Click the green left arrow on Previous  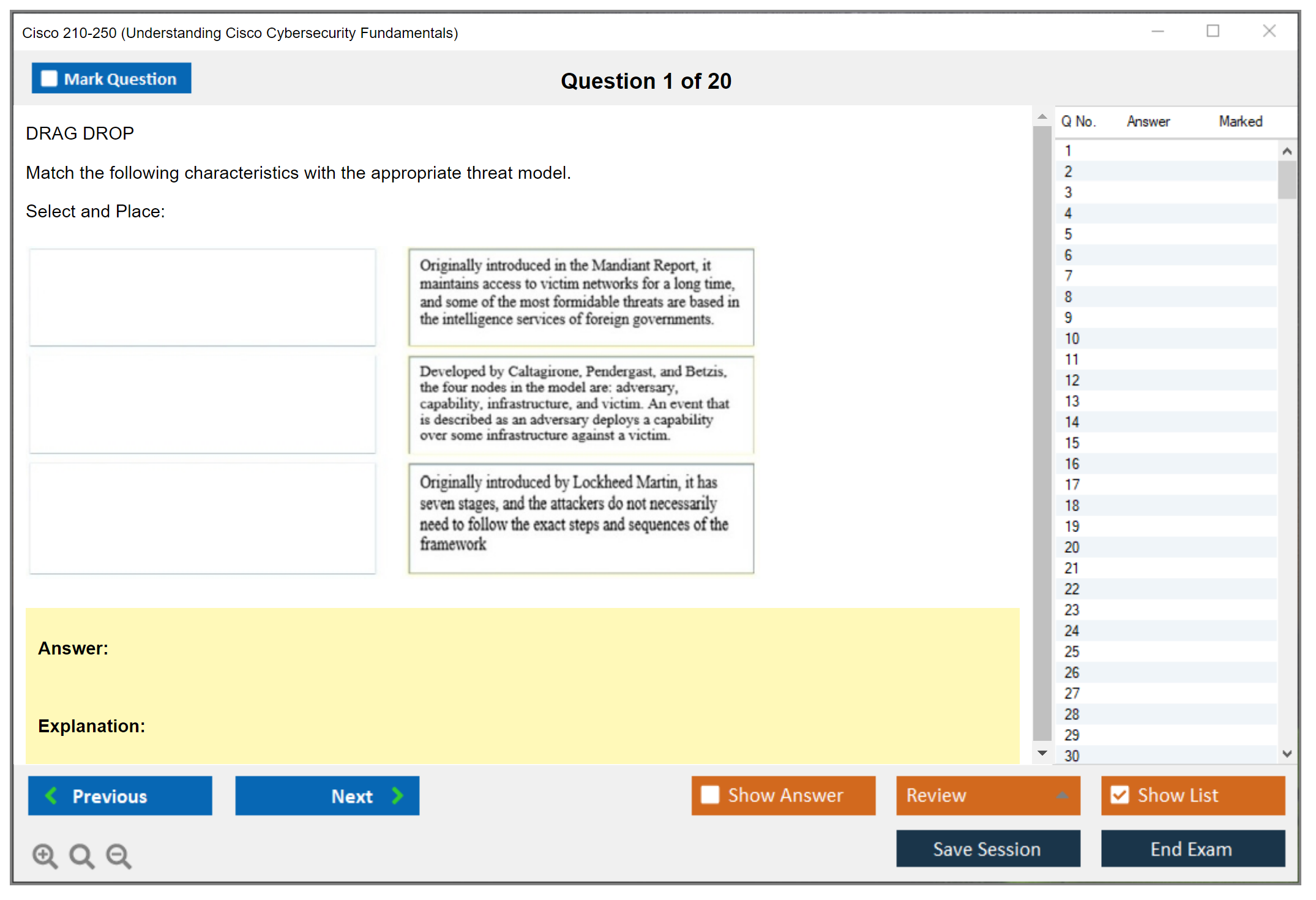coord(51,795)
